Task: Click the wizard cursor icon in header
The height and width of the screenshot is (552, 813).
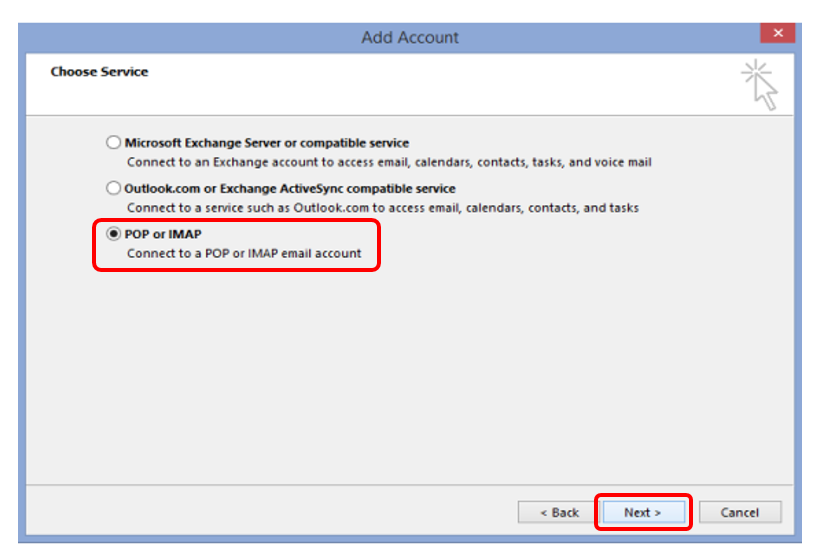Action: [x=760, y=84]
